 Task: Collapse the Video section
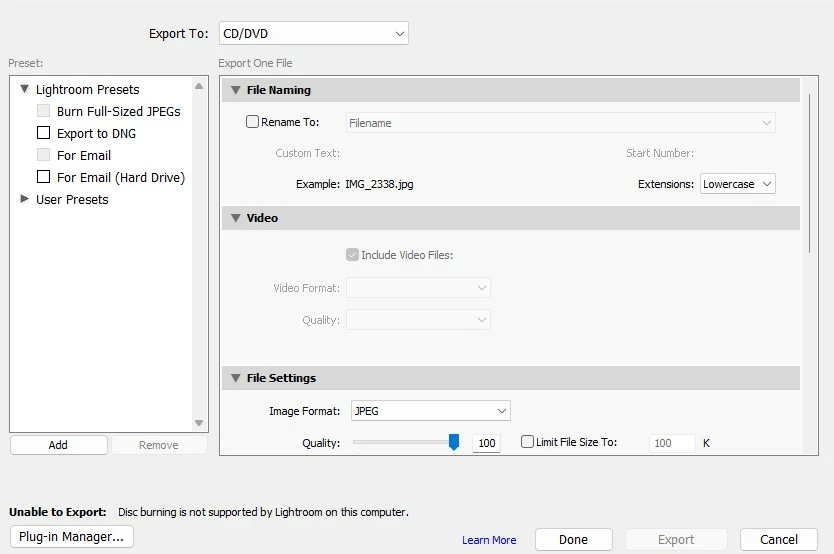coord(236,218)
